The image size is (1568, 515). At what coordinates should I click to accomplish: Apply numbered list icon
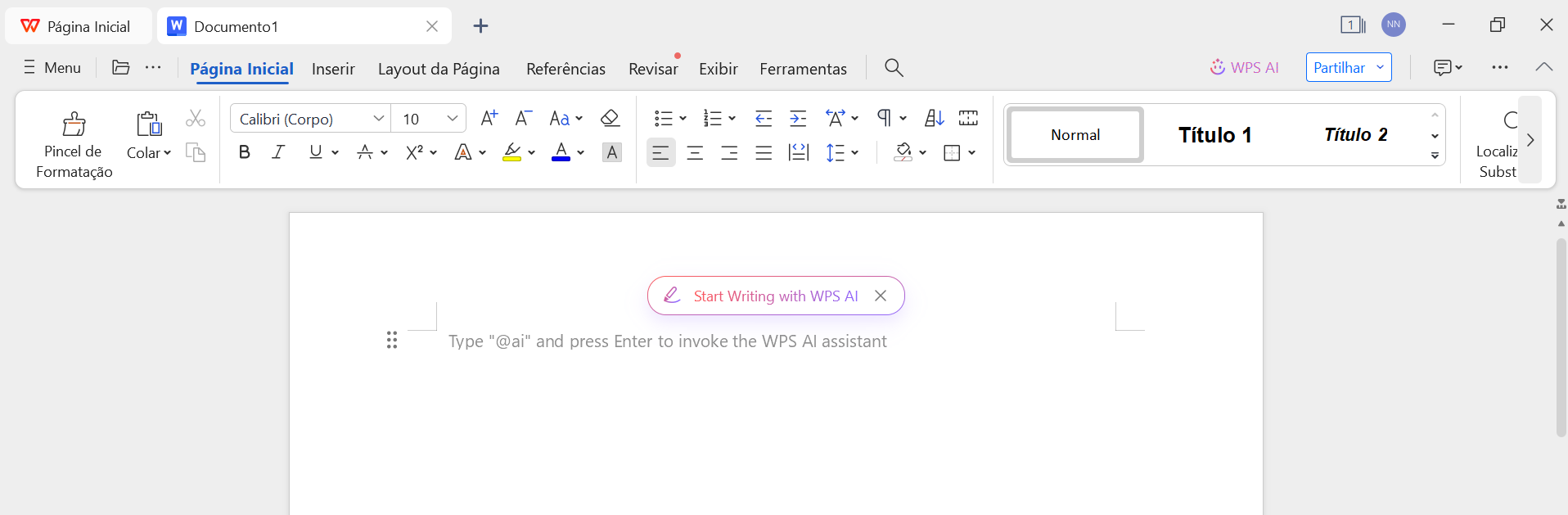pyautogui.click(x=713, y=119)
